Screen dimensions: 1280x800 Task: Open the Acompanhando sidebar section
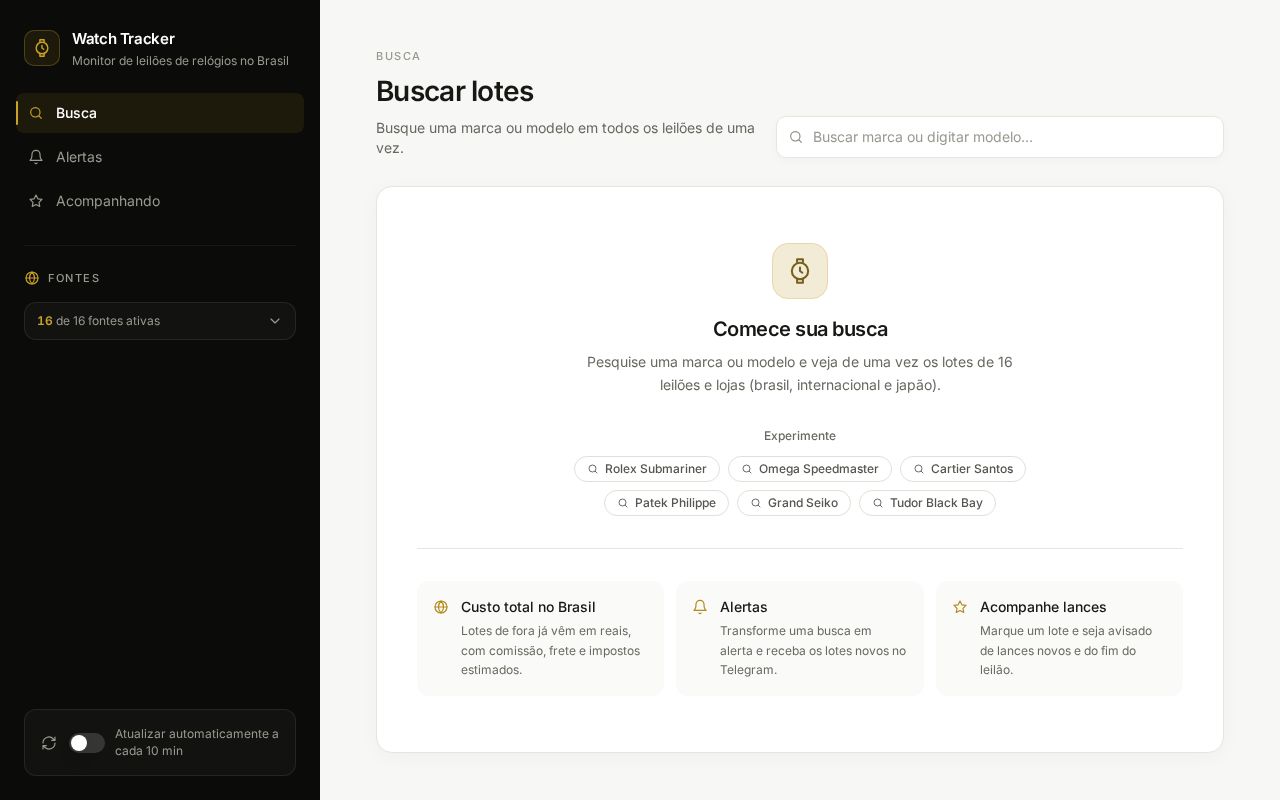click(160, 201)
